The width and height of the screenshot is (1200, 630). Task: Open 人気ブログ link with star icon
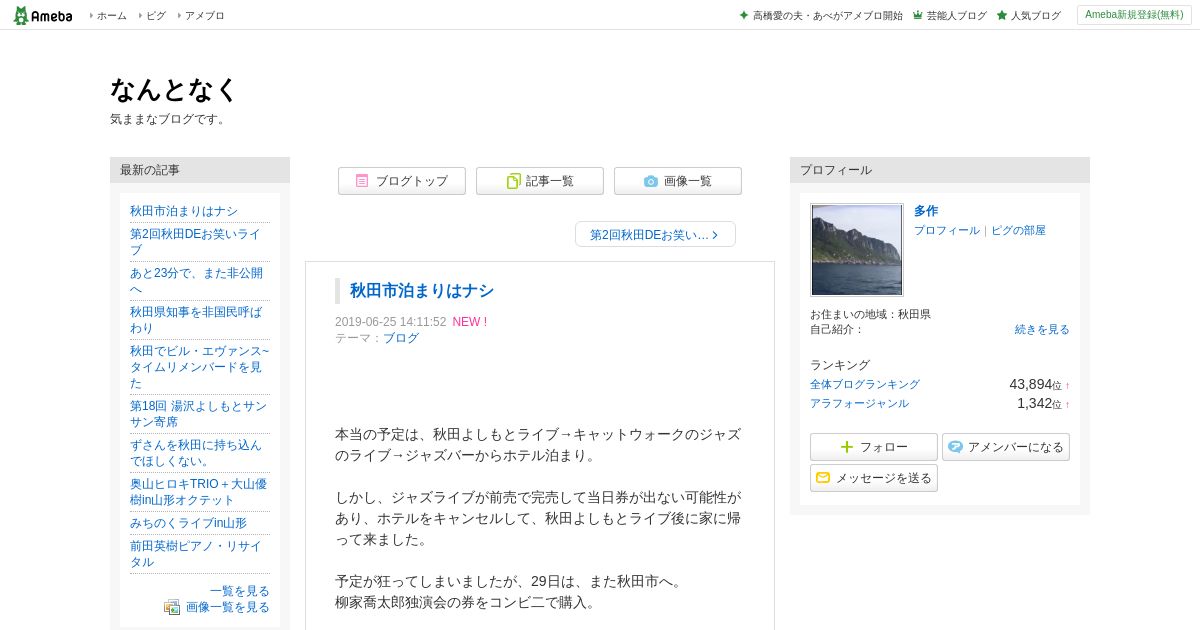(x=1035, y=16)
